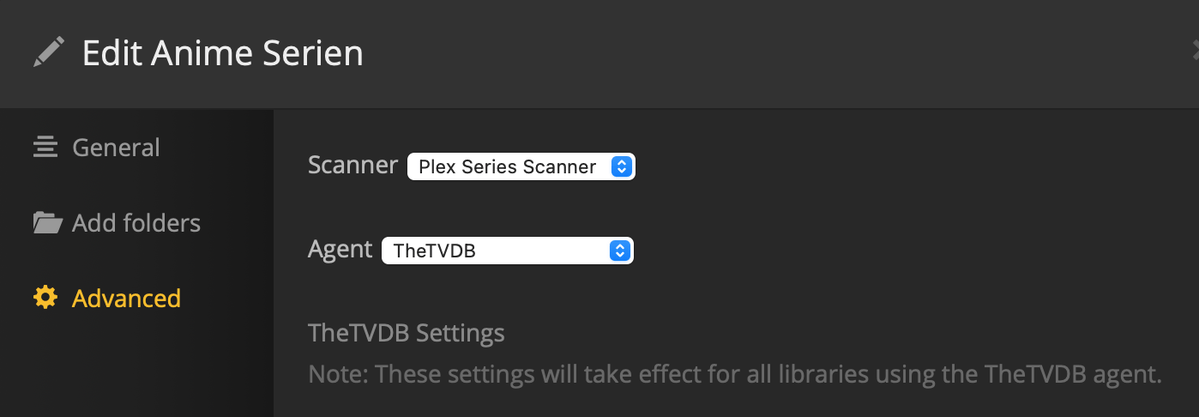Click the note about TheTVDB agent libraries
The height and width of the screenshot is (417, 1199).
pyautogui.click(x=734, y=375)
